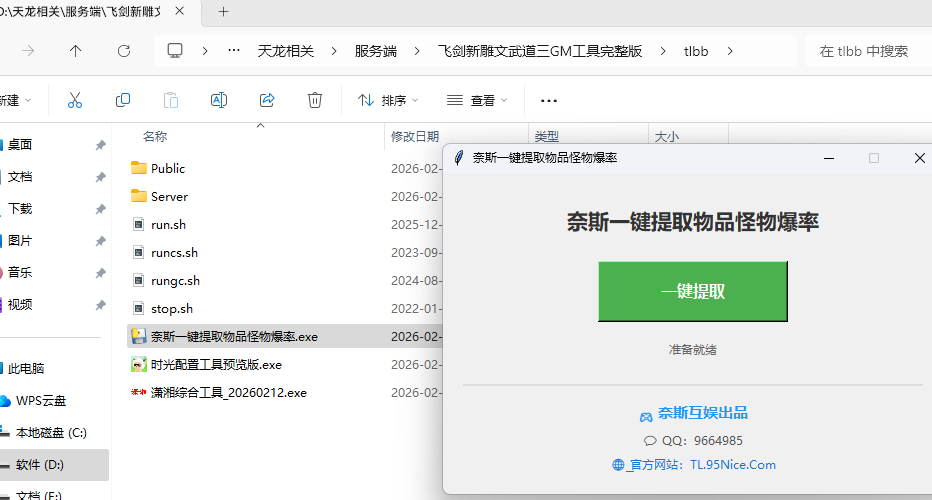The height and width of the screenshot is (500, 932).
Task: Select the runcs.sh file
Action: pos(174,253)
